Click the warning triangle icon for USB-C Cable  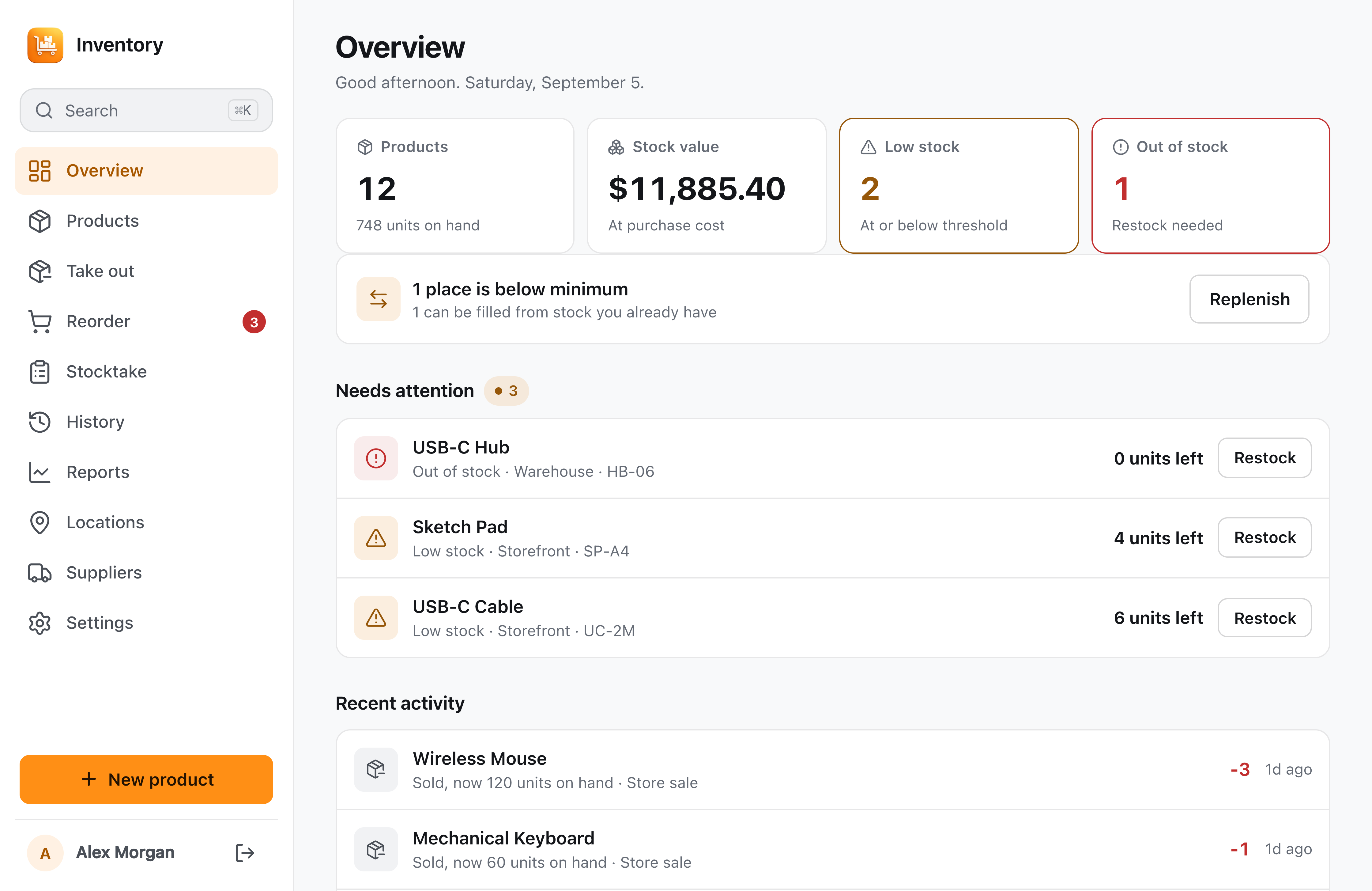pyautogui.click(x=376, y=618)
